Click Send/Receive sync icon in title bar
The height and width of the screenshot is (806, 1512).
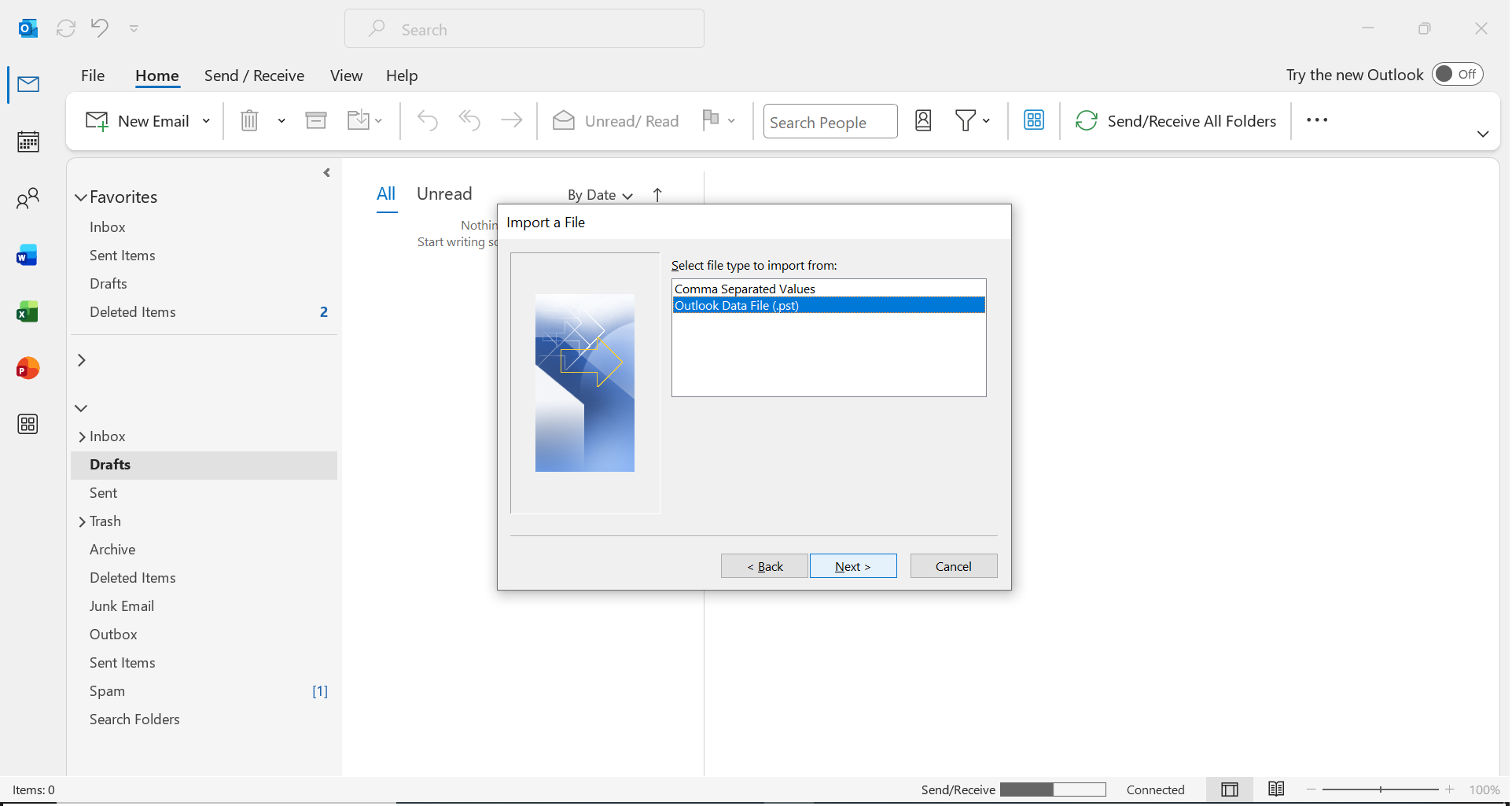(66, 28)
